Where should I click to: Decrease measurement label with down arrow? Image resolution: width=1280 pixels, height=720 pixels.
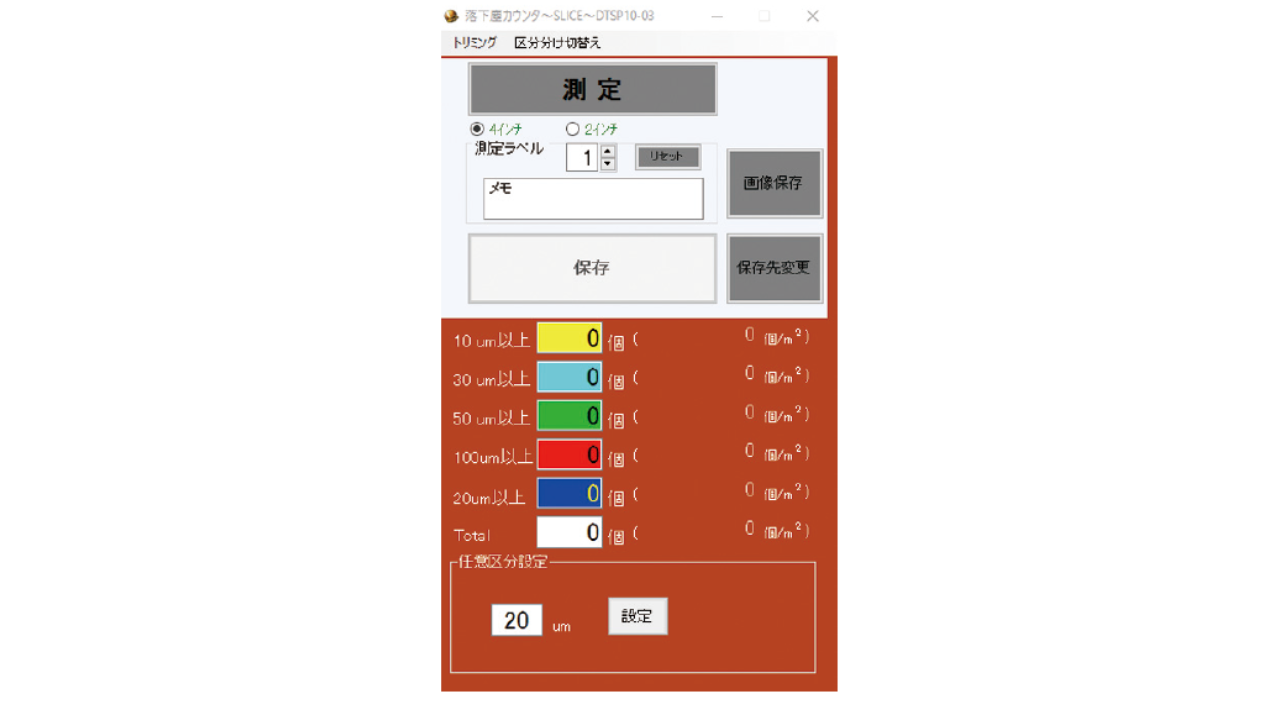point(608,164)
